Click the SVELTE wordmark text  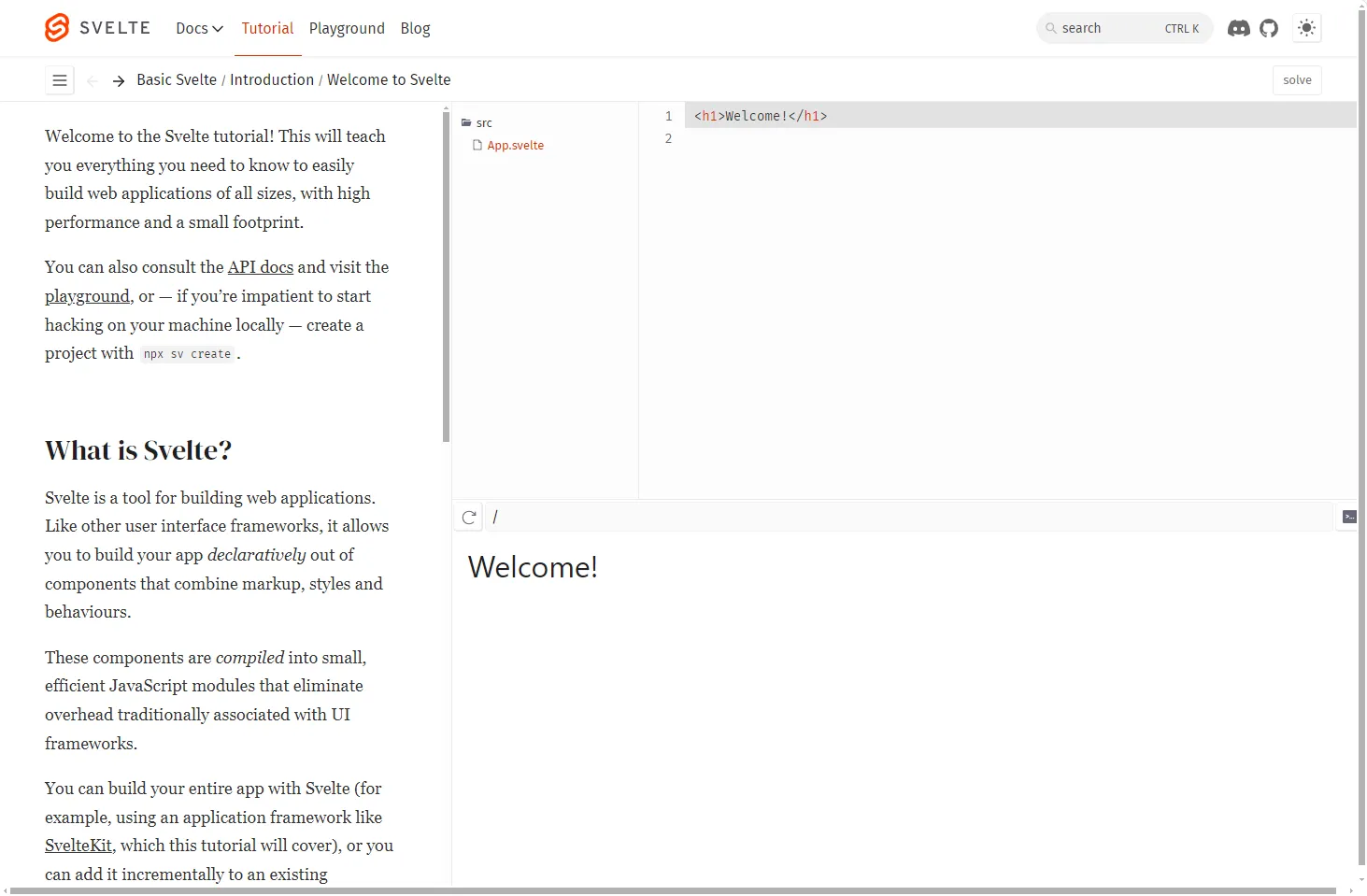tap(115, 28)
